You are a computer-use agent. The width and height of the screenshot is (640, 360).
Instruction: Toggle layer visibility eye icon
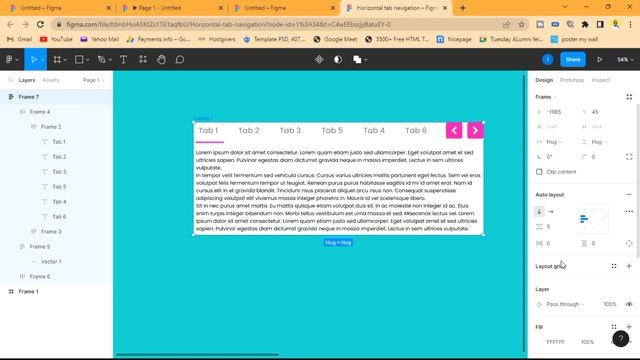[x=629, y=304]
